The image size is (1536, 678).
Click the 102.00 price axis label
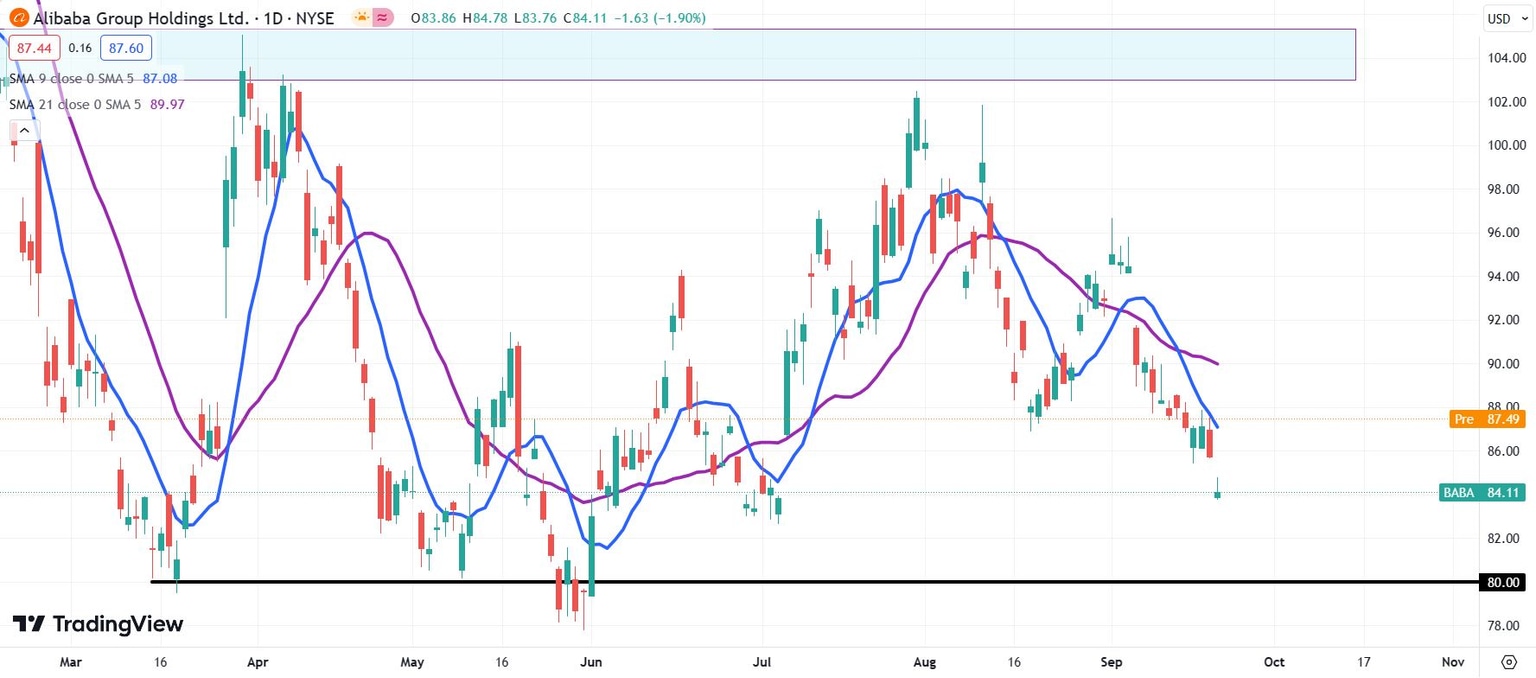tap(1506, 102)
